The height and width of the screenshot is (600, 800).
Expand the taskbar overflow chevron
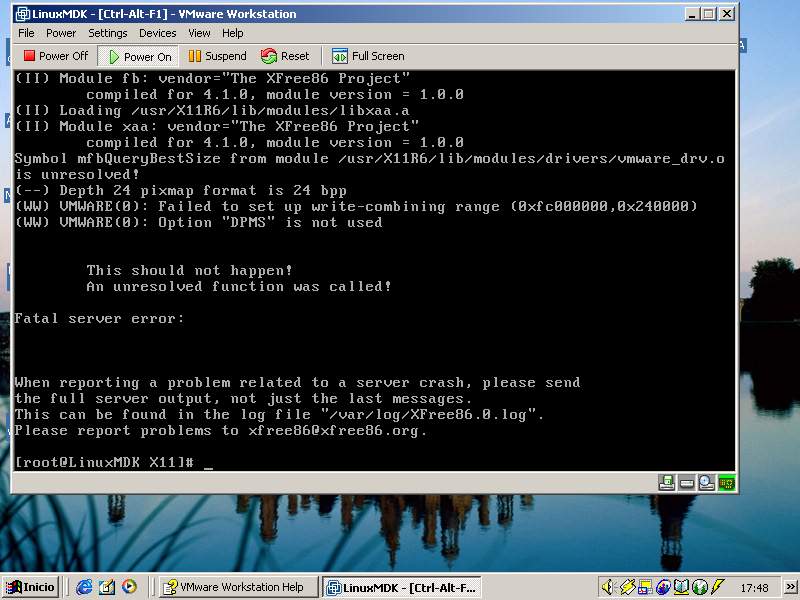coord(790,587)
